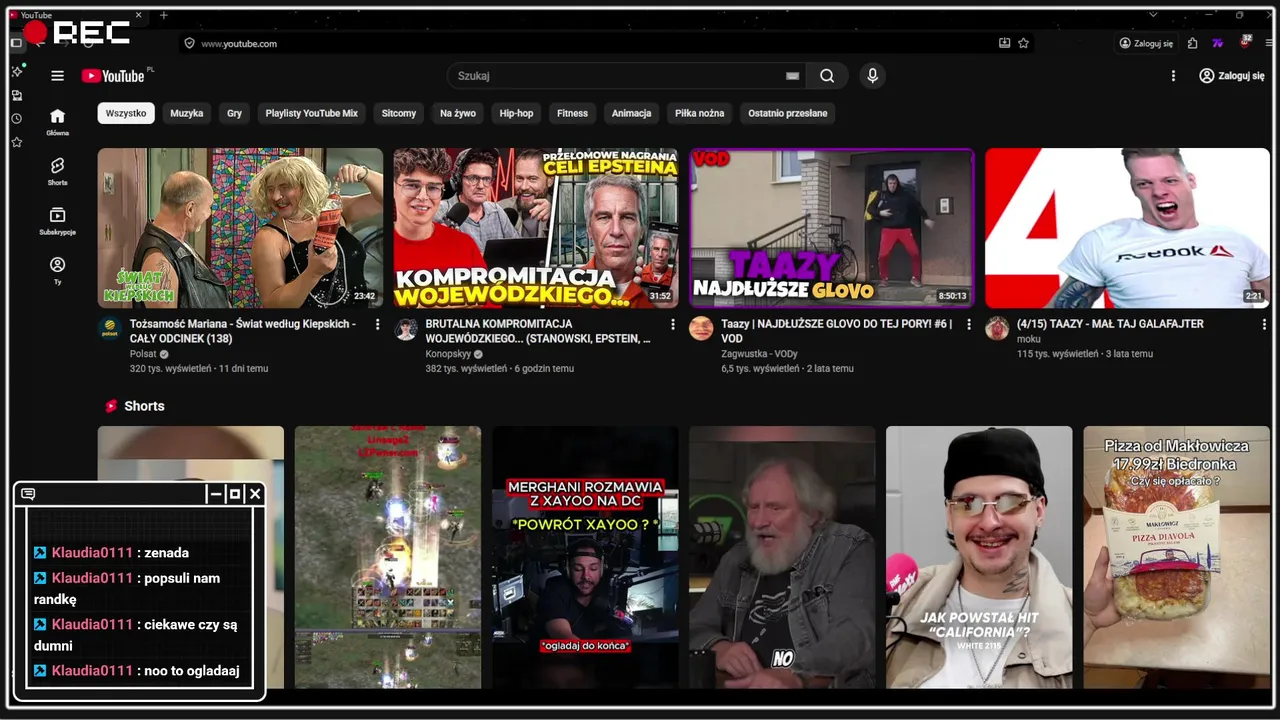Select the Ostatnio przesłane filter chip
Image resolution: width=1280 pixels, height=720 pixels.
pos(788,113)
